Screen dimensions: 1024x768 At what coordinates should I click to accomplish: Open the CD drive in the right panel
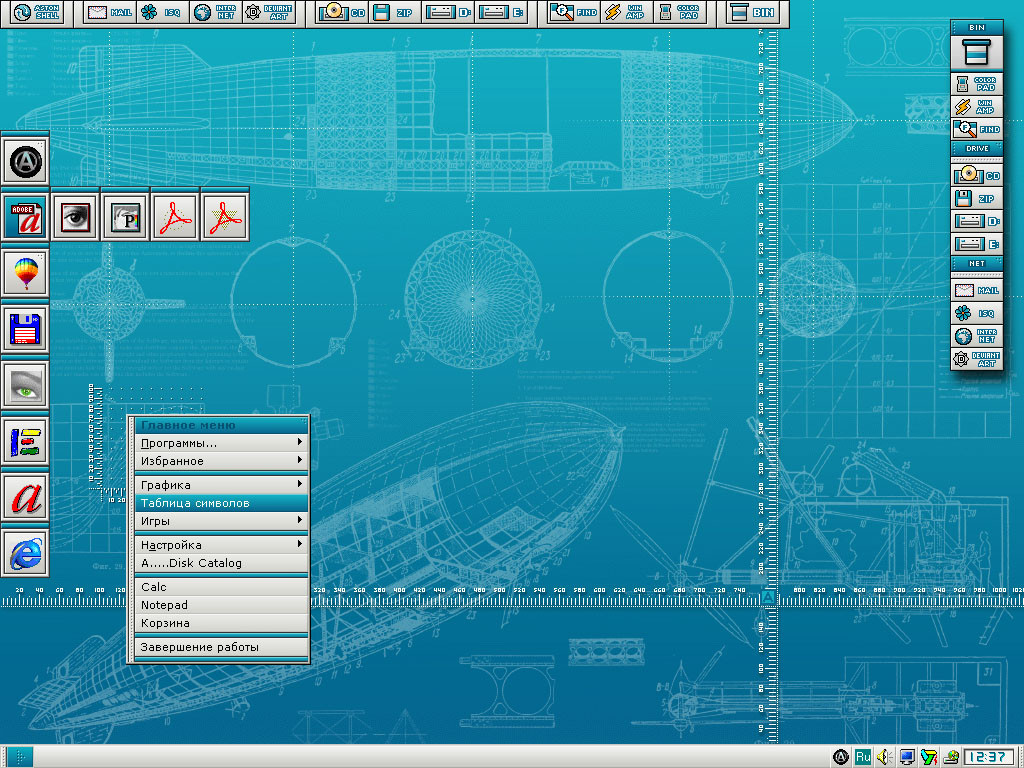tap(975, 175)
